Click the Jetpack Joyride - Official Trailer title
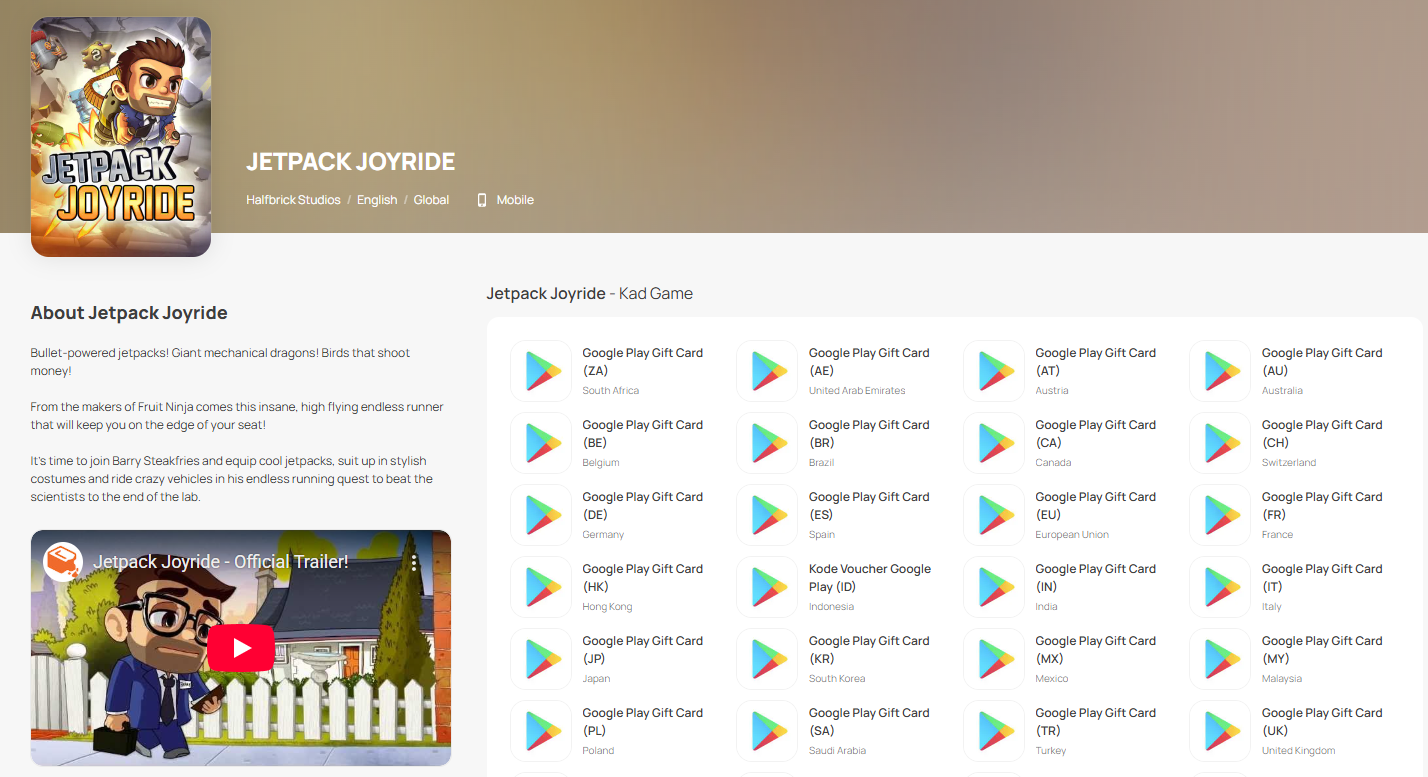This screenshot has height=777, width=1428. click(x=221, y=562)
